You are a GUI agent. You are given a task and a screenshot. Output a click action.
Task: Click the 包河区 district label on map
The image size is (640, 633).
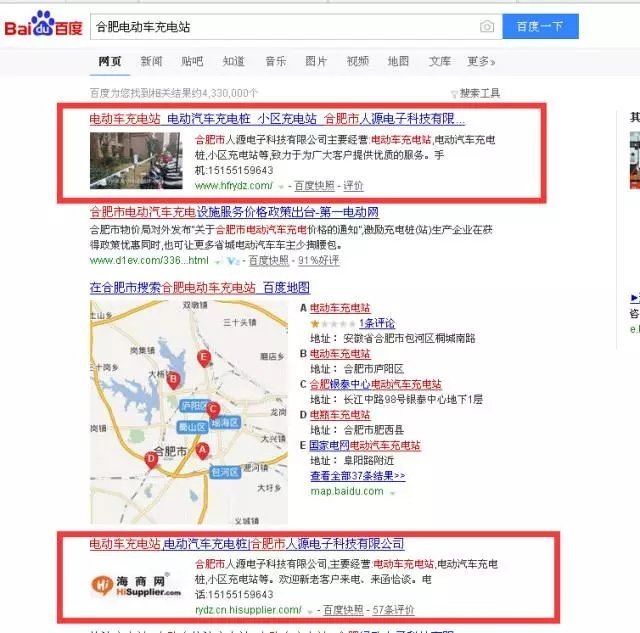tap(225, 472)
